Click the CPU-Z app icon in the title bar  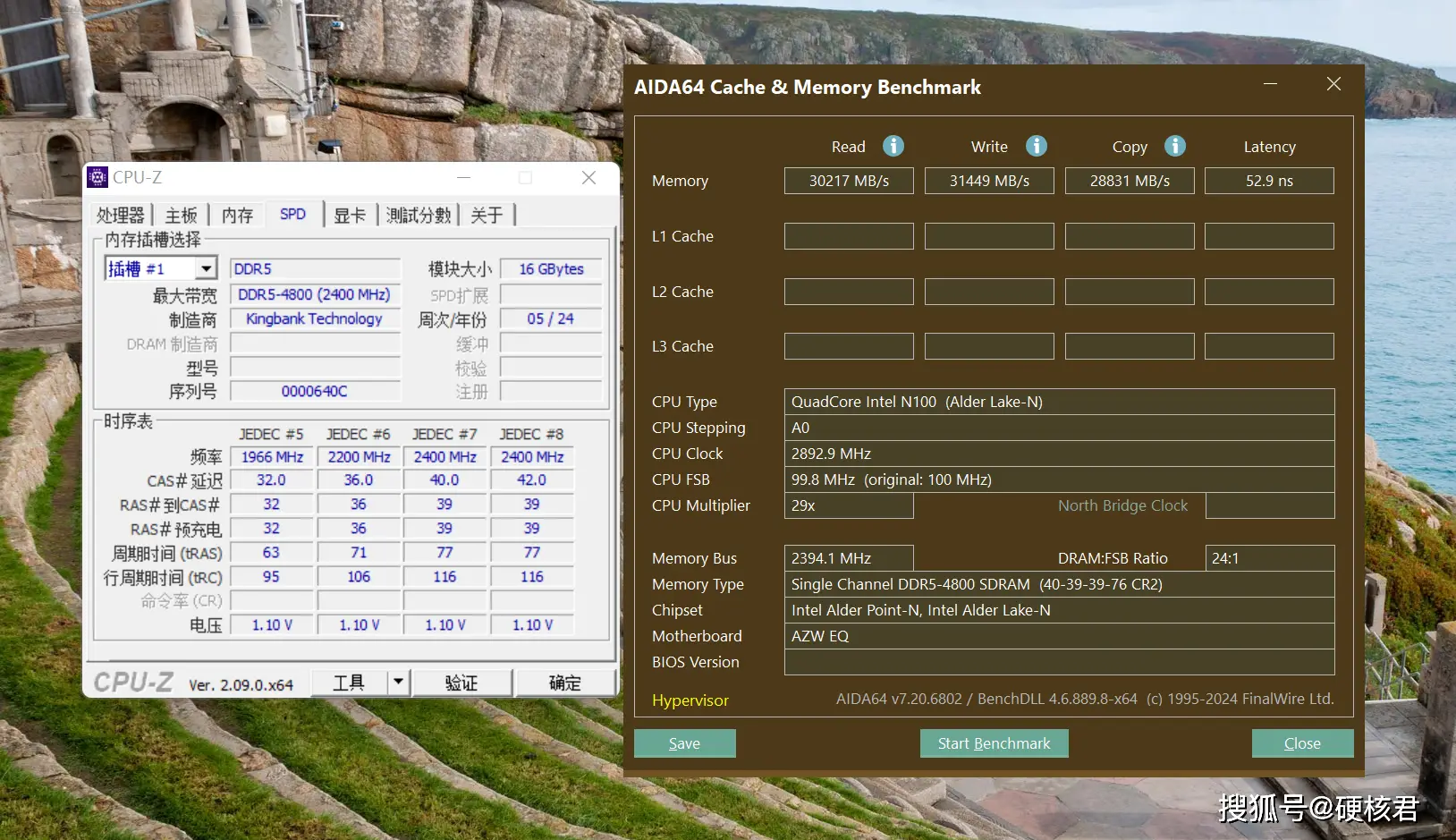(97, 177)
